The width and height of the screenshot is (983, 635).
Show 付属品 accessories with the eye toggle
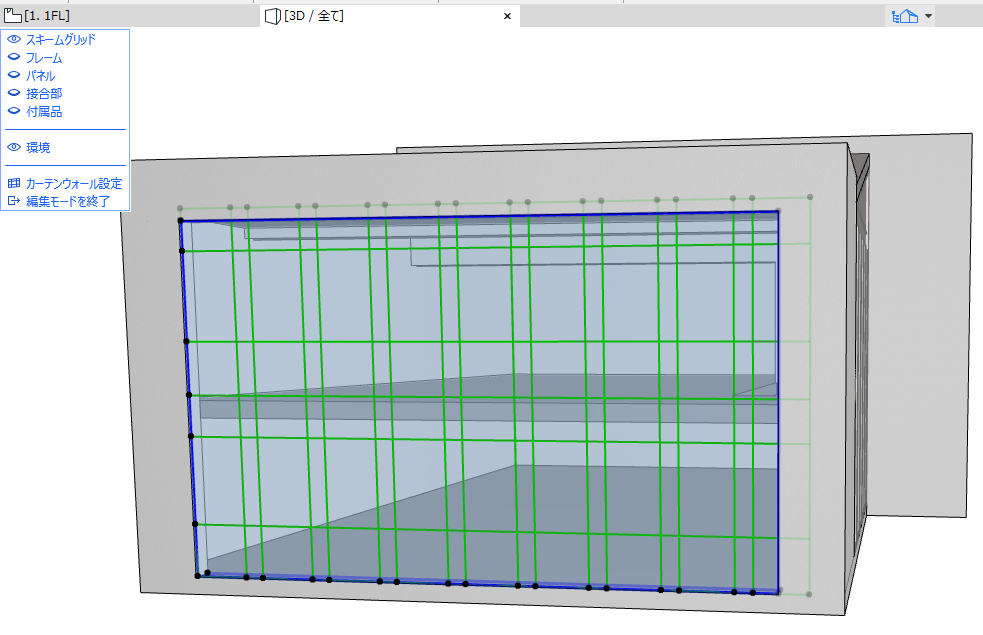pos(14,111)
